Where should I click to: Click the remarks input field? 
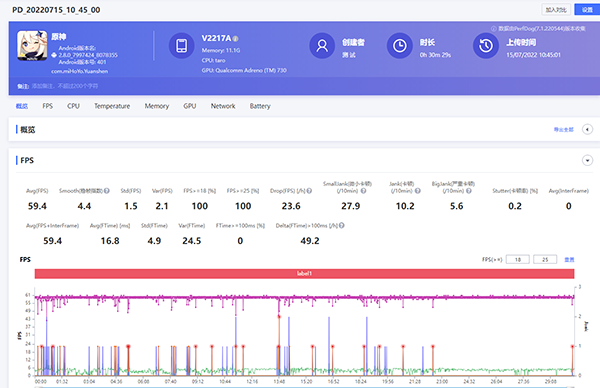(x=65, y=86)
